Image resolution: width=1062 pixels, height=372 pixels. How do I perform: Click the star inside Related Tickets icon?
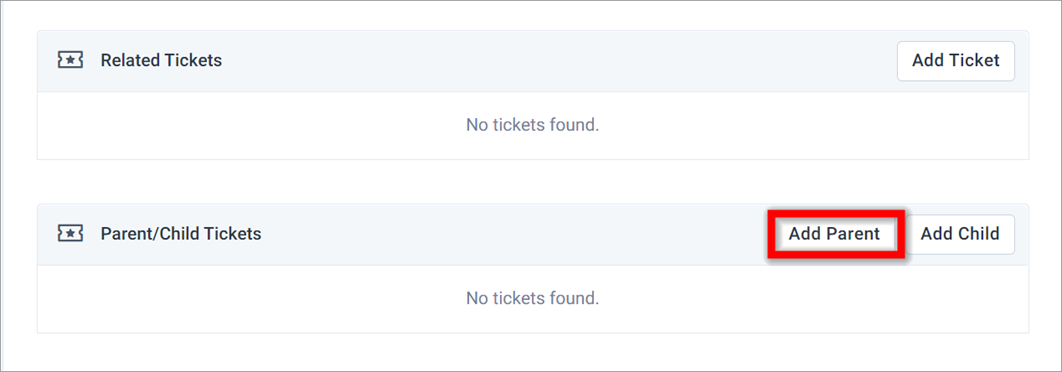pos(70,60)
